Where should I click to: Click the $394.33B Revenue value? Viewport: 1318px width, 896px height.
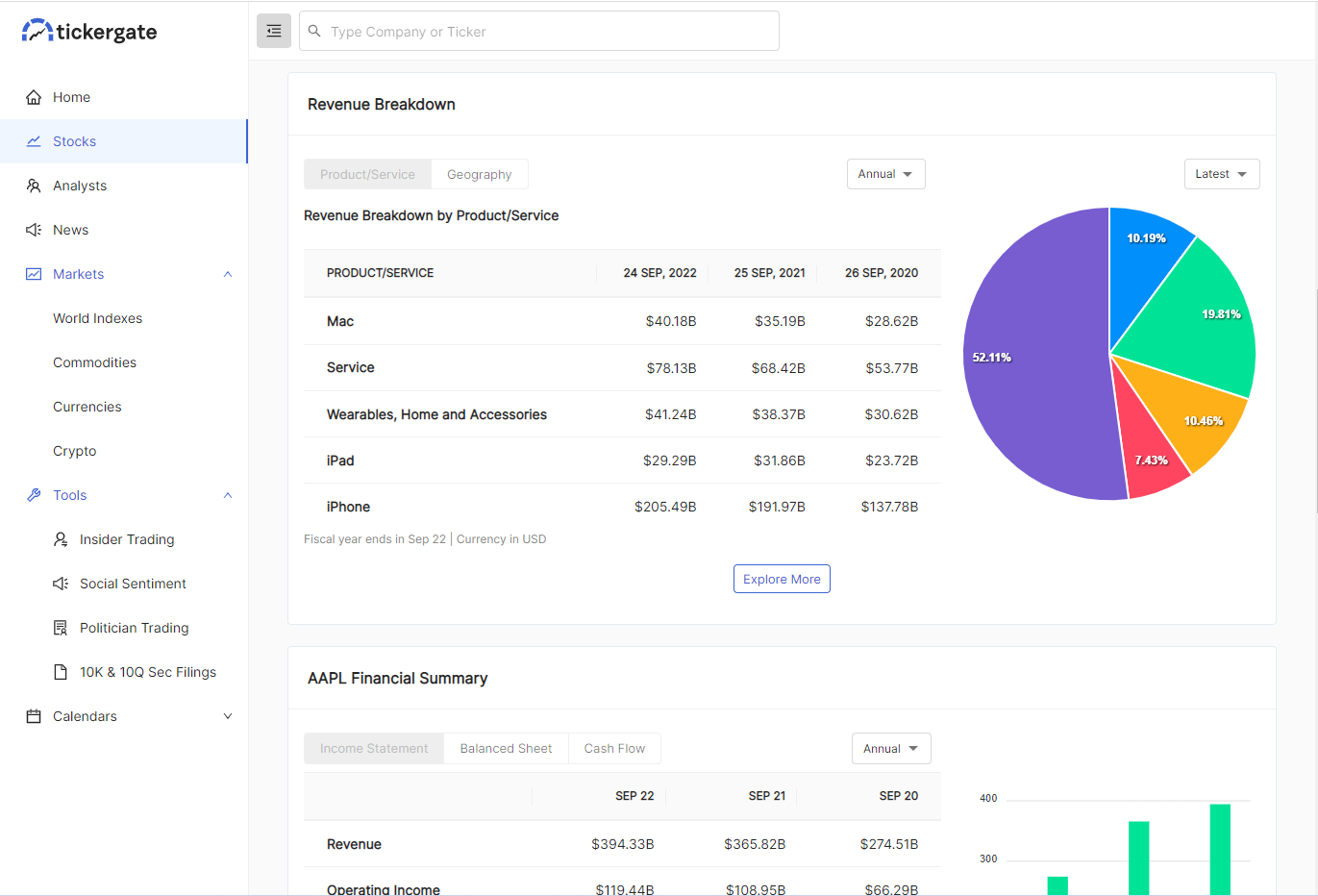623,844
